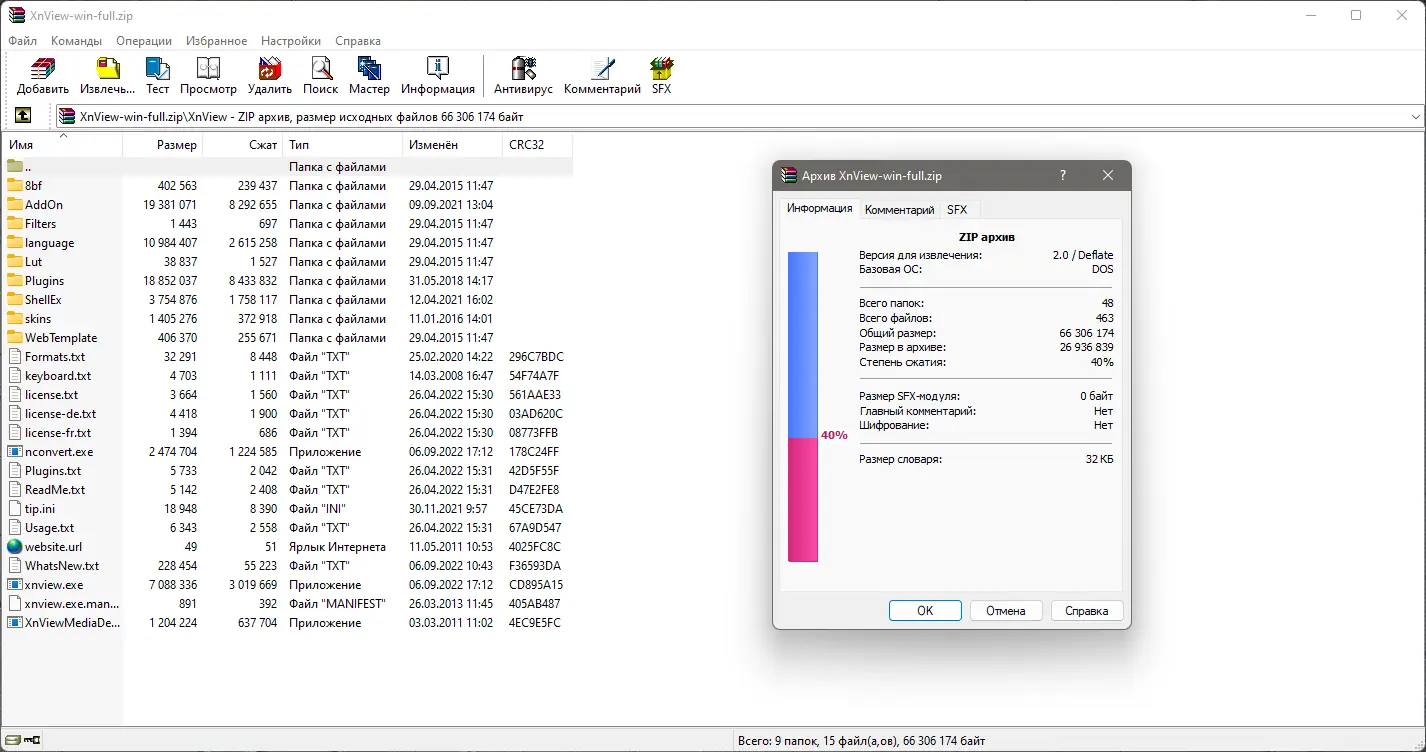Open the Команды menu
Viewport: 1426px width, 752px height.
tap(77, 41)
